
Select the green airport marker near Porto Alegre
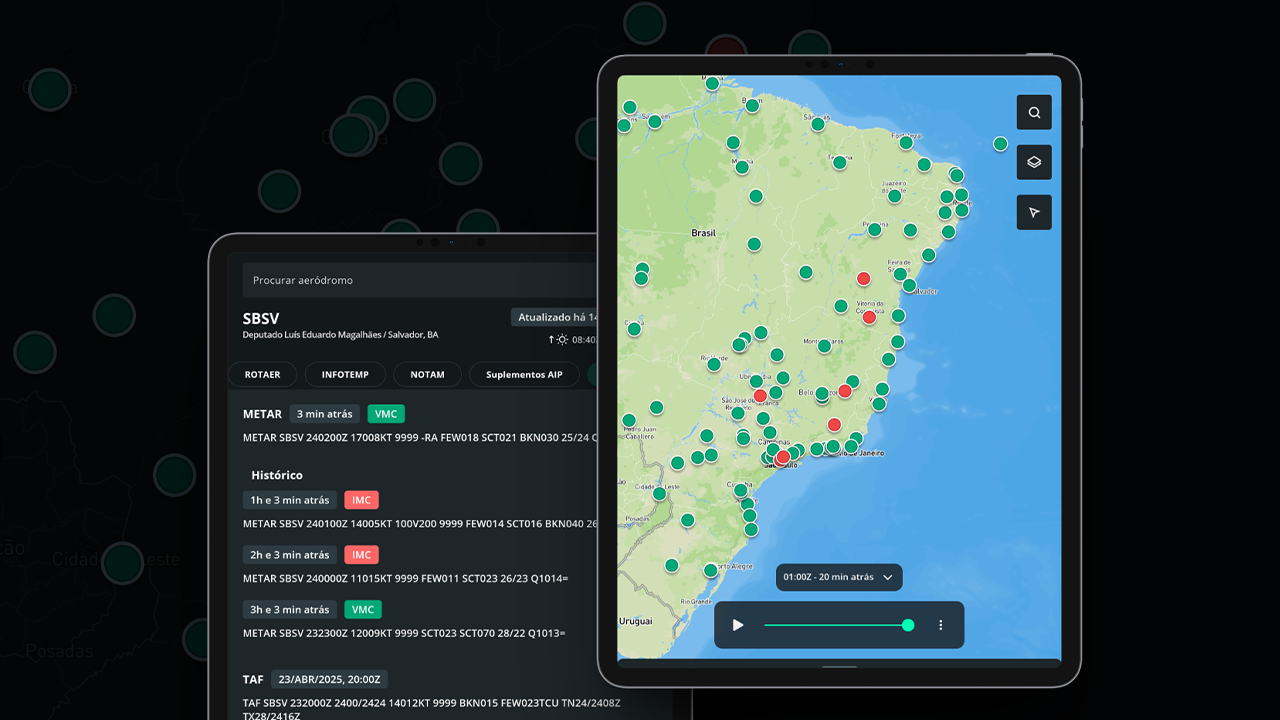point(710,570)
